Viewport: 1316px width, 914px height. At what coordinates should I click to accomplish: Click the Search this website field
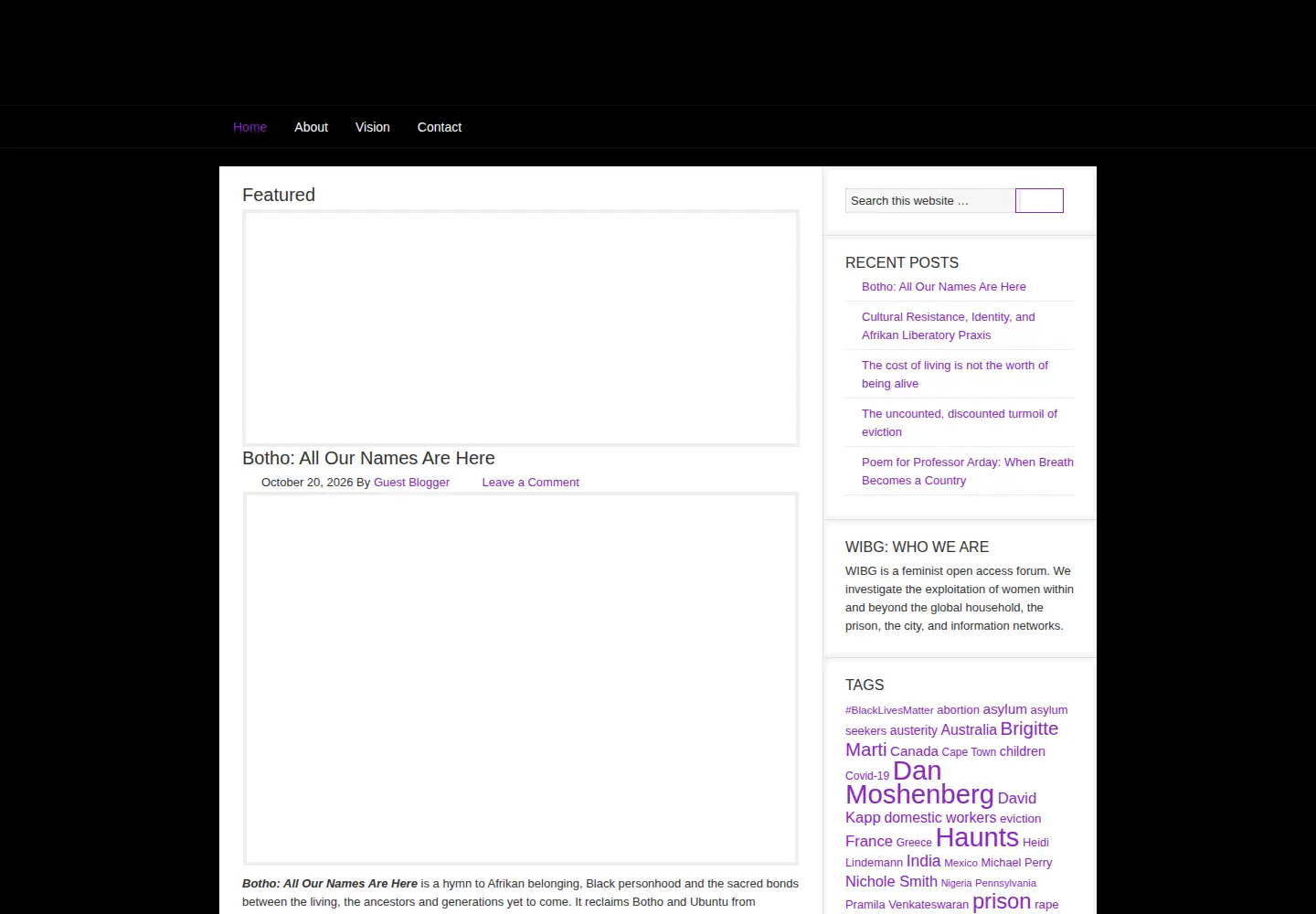pos(929,200)
